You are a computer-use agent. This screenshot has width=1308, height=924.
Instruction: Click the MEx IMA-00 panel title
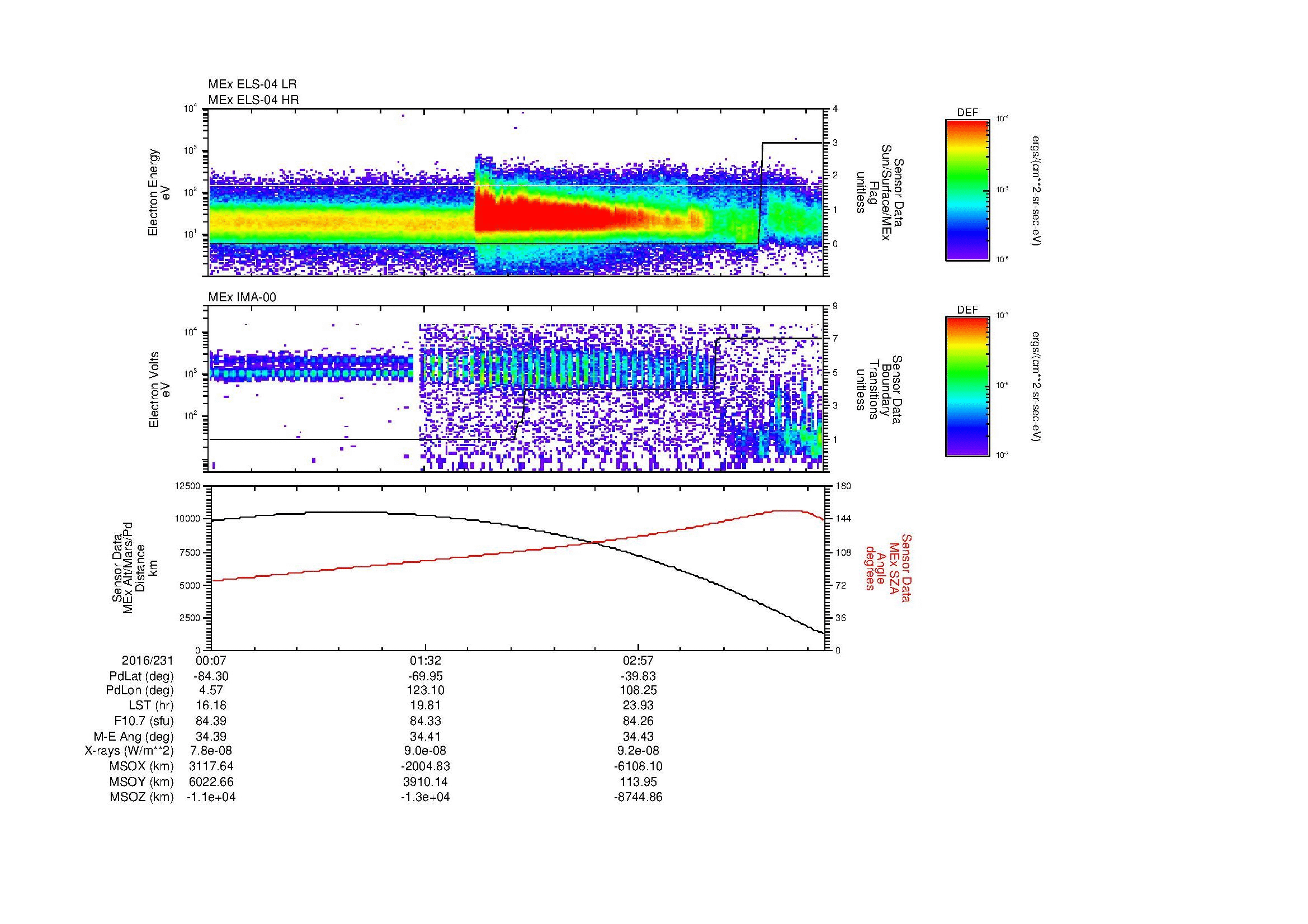pos(242,297)
